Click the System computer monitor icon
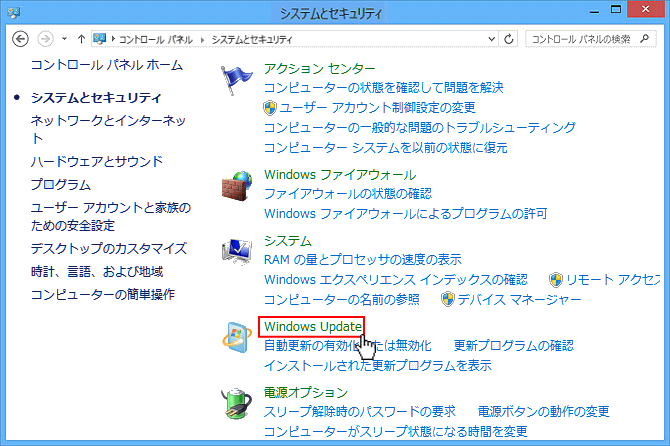Screen dimensions: 670x446 pos(236,252)
